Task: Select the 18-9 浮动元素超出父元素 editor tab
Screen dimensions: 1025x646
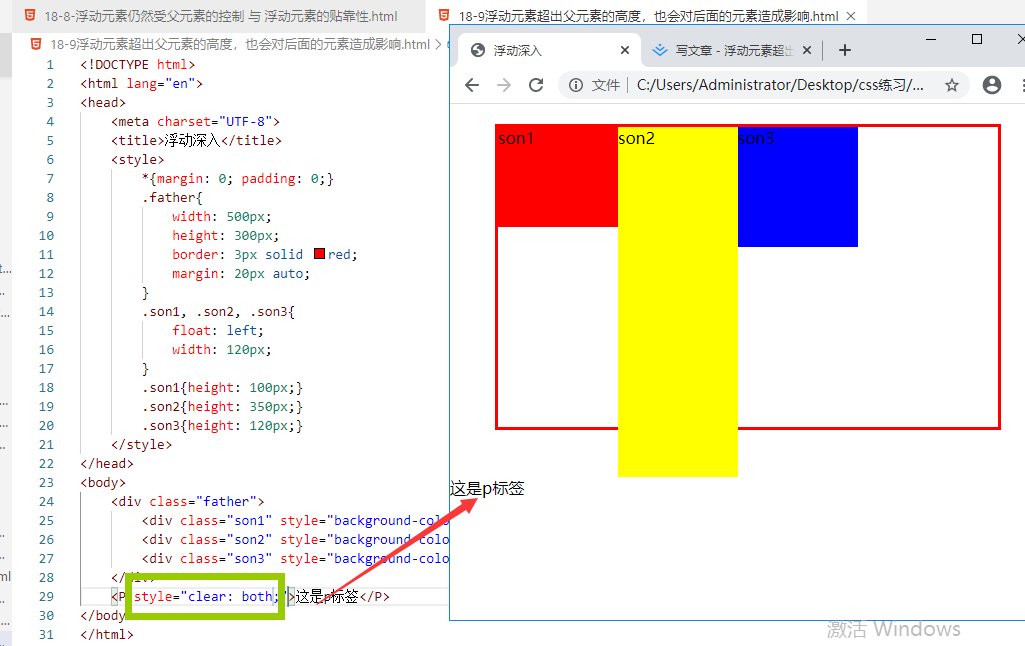Action: (x=647, y=16)
